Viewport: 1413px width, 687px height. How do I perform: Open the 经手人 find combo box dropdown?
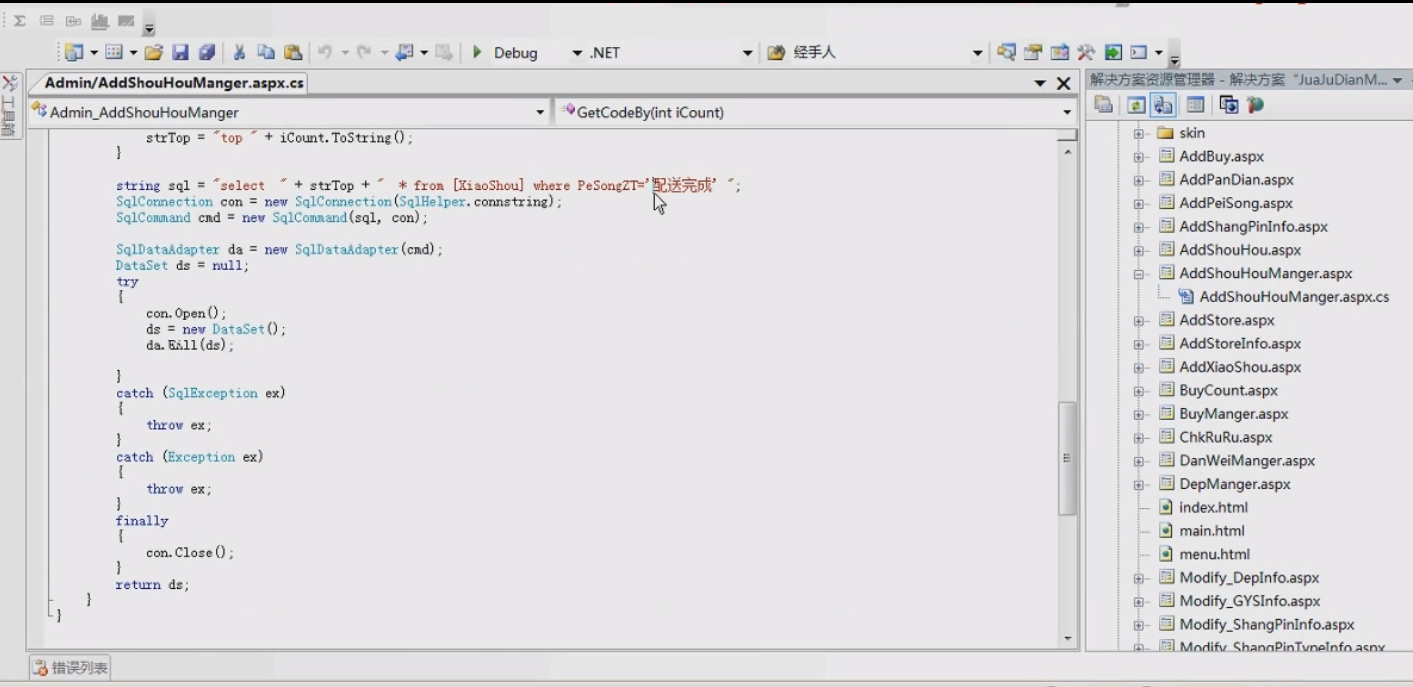click(x=977, y=53)
